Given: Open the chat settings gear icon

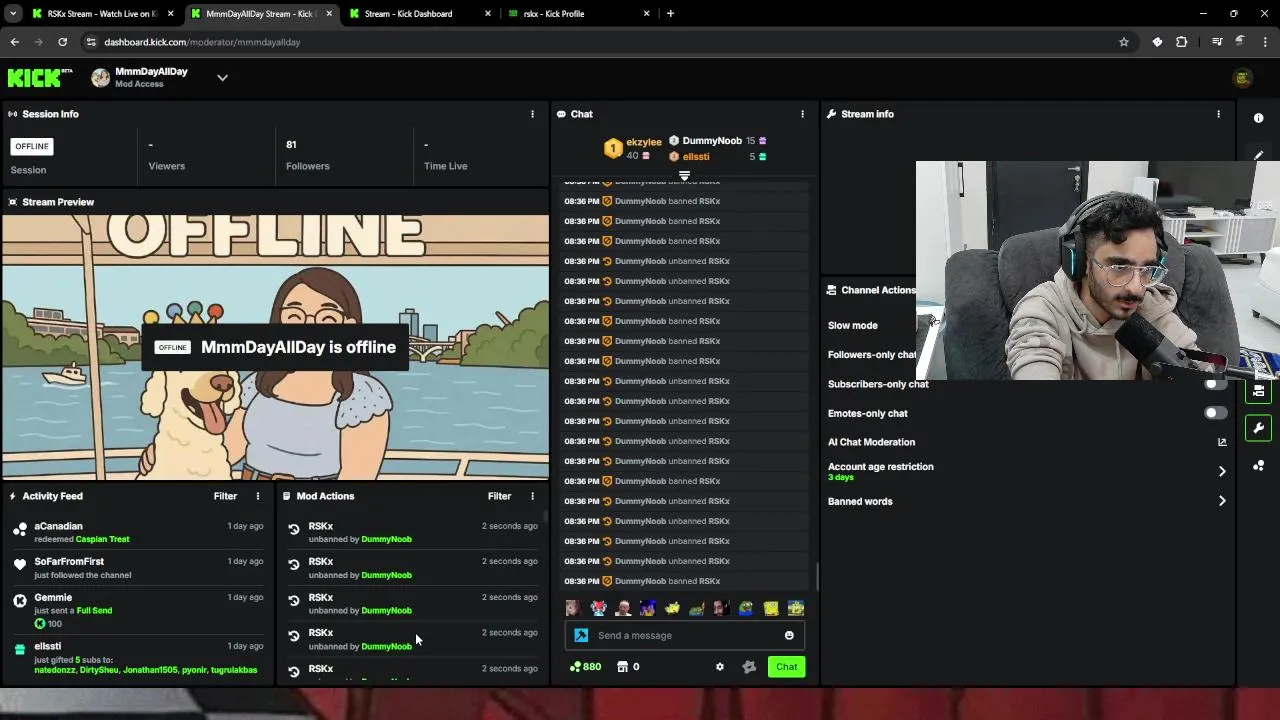Looking at the screenshot, I should (720, 667).
